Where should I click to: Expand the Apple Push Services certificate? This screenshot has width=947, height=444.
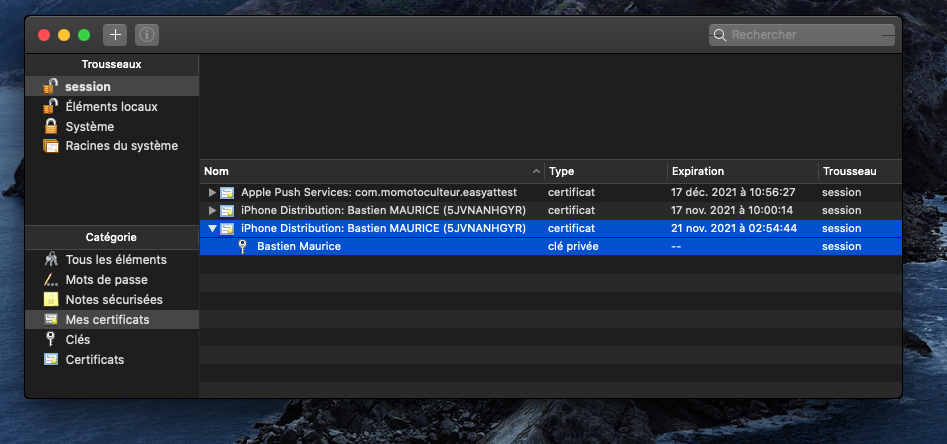tap(211, 192)
